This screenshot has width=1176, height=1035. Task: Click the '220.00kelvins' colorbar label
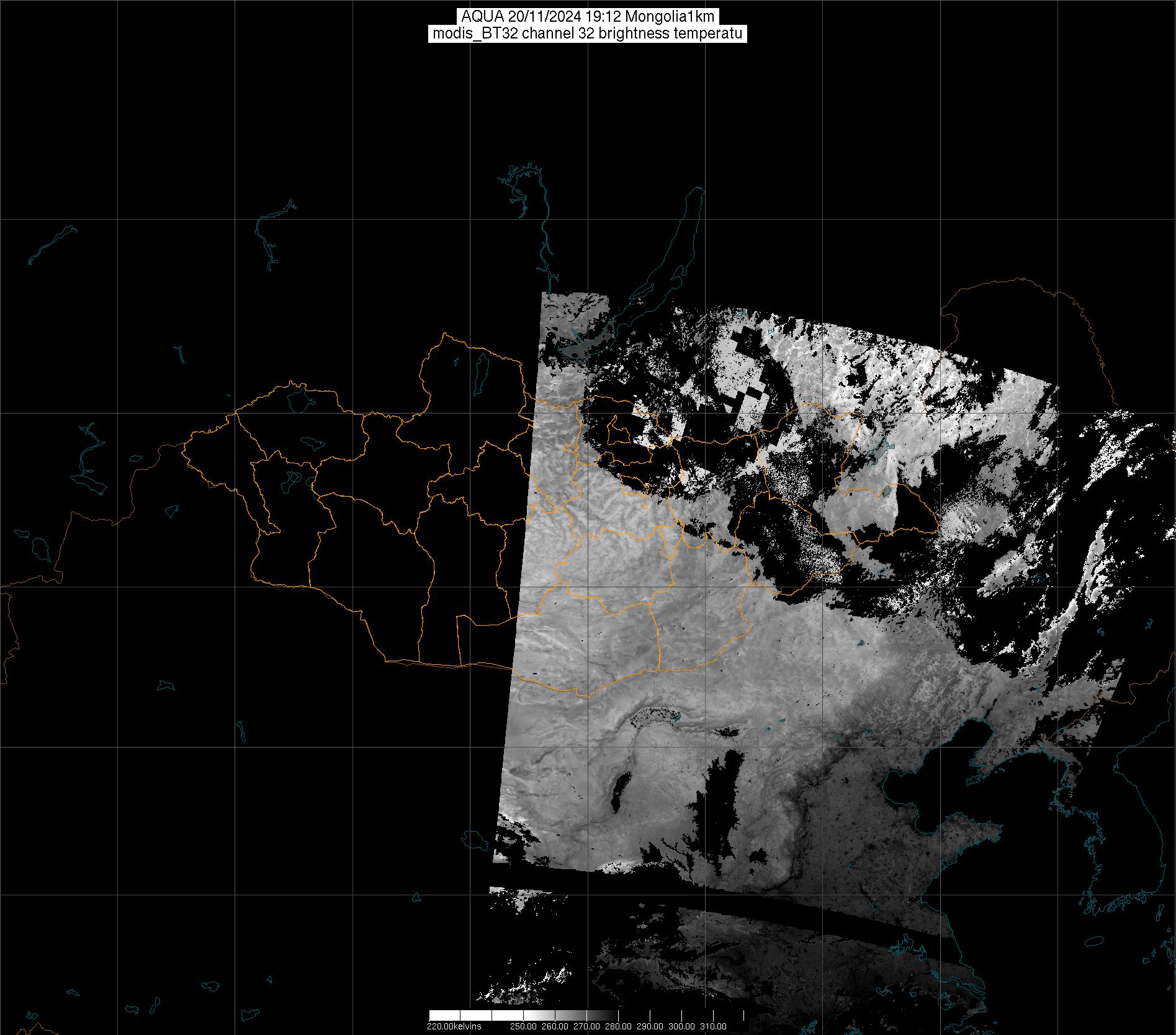(x=454, y=1026)
